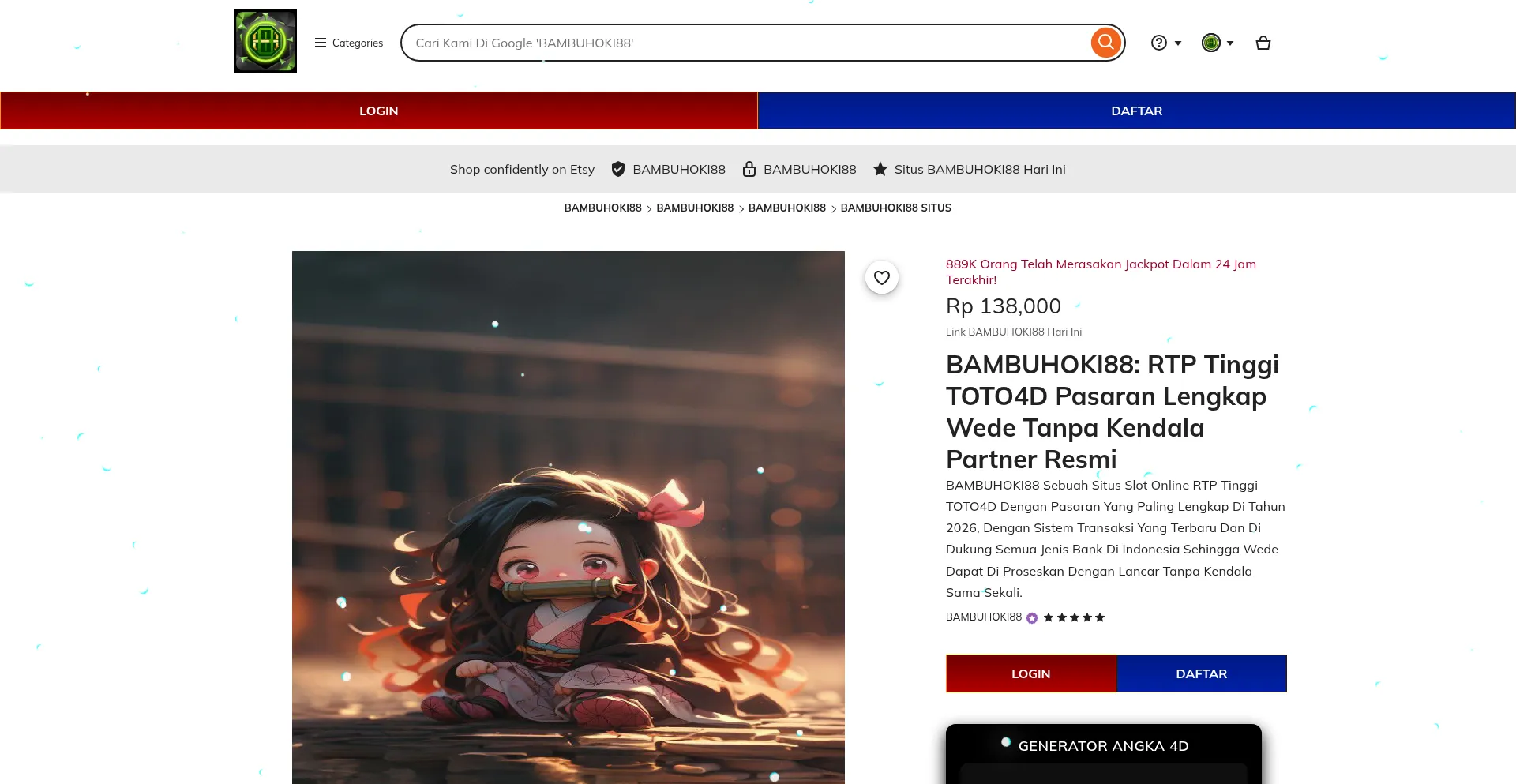Image resolution: width=1516 pixels, height=784 pixels.
Task: Click the BAMBUHOKI88 seller name near rating
Action: tap(984, 617)
